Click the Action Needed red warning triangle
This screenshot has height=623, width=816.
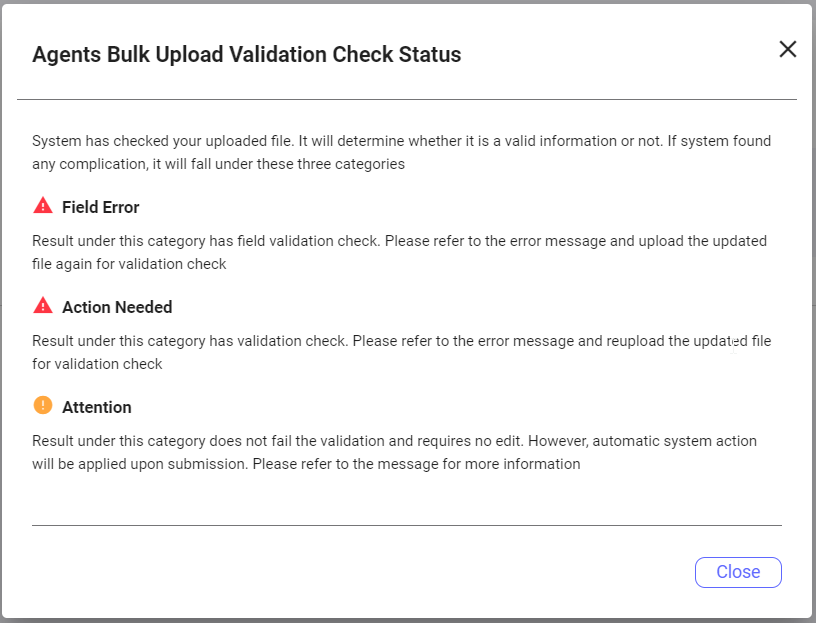click(43, 306)
